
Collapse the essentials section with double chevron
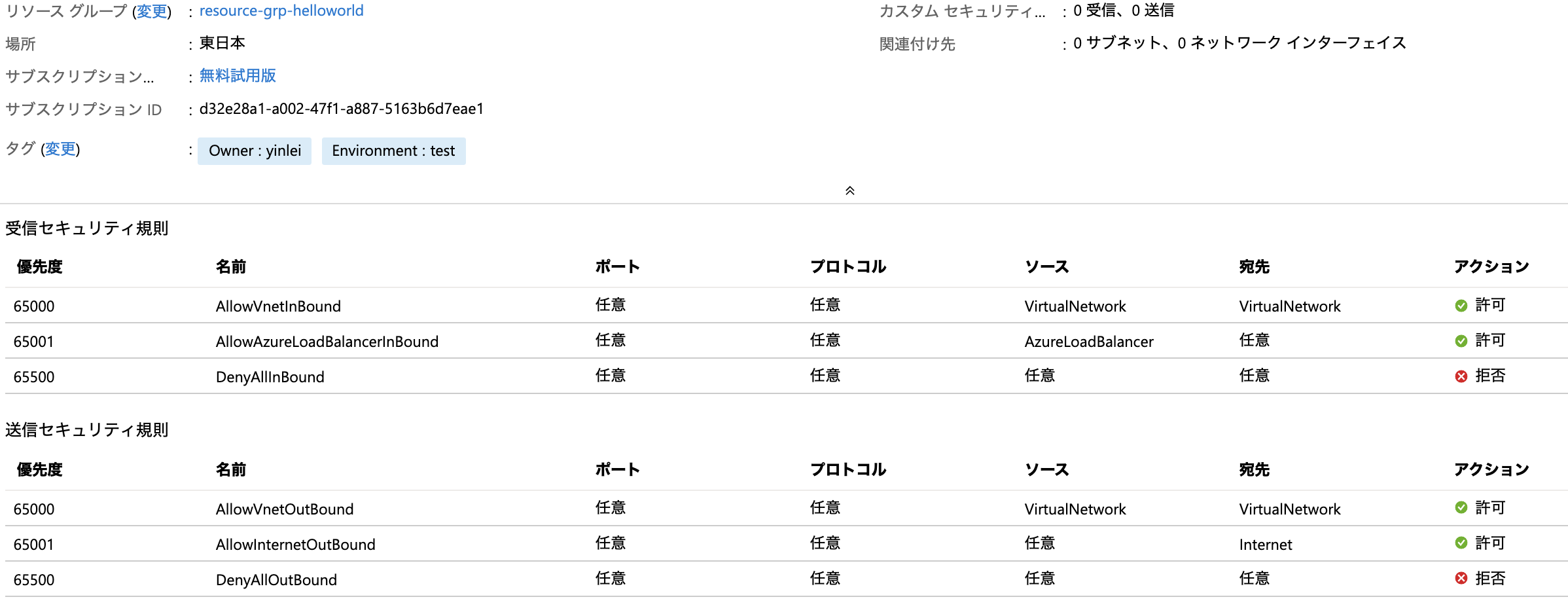[849, 190]
